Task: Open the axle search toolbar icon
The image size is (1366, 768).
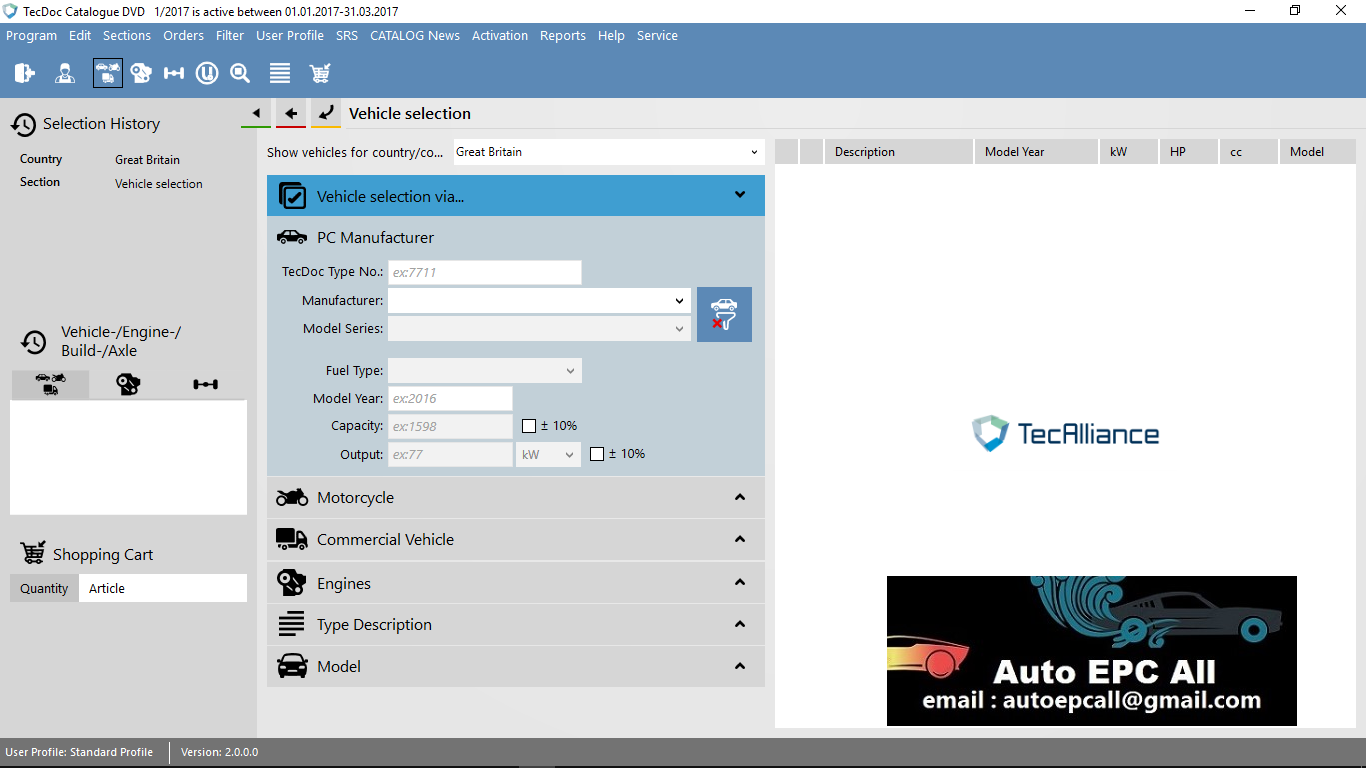Action: point(174,73)
